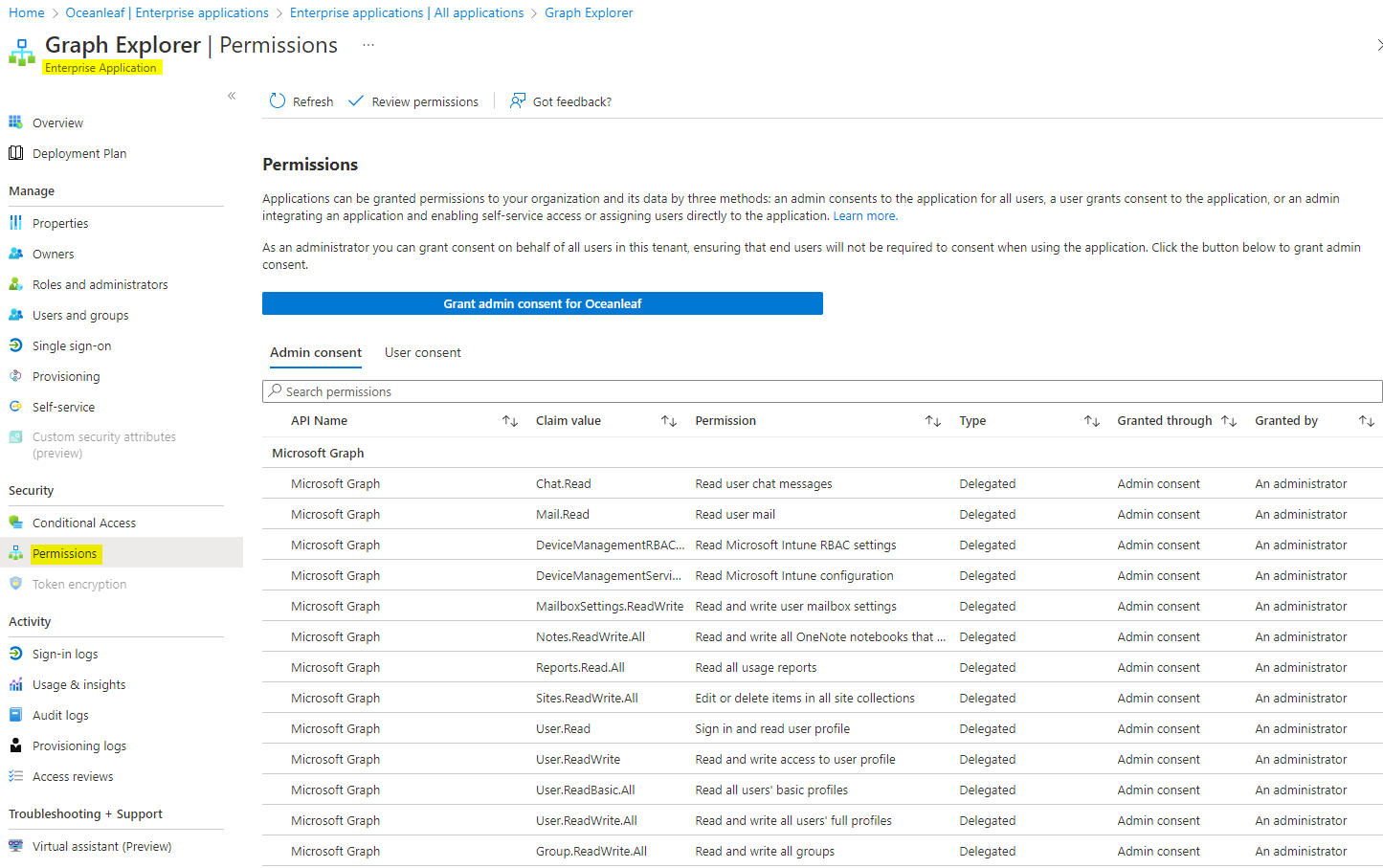1383x868 pixels.
Task: Click the Got feedback person icon
Action: tap(518, 101)
